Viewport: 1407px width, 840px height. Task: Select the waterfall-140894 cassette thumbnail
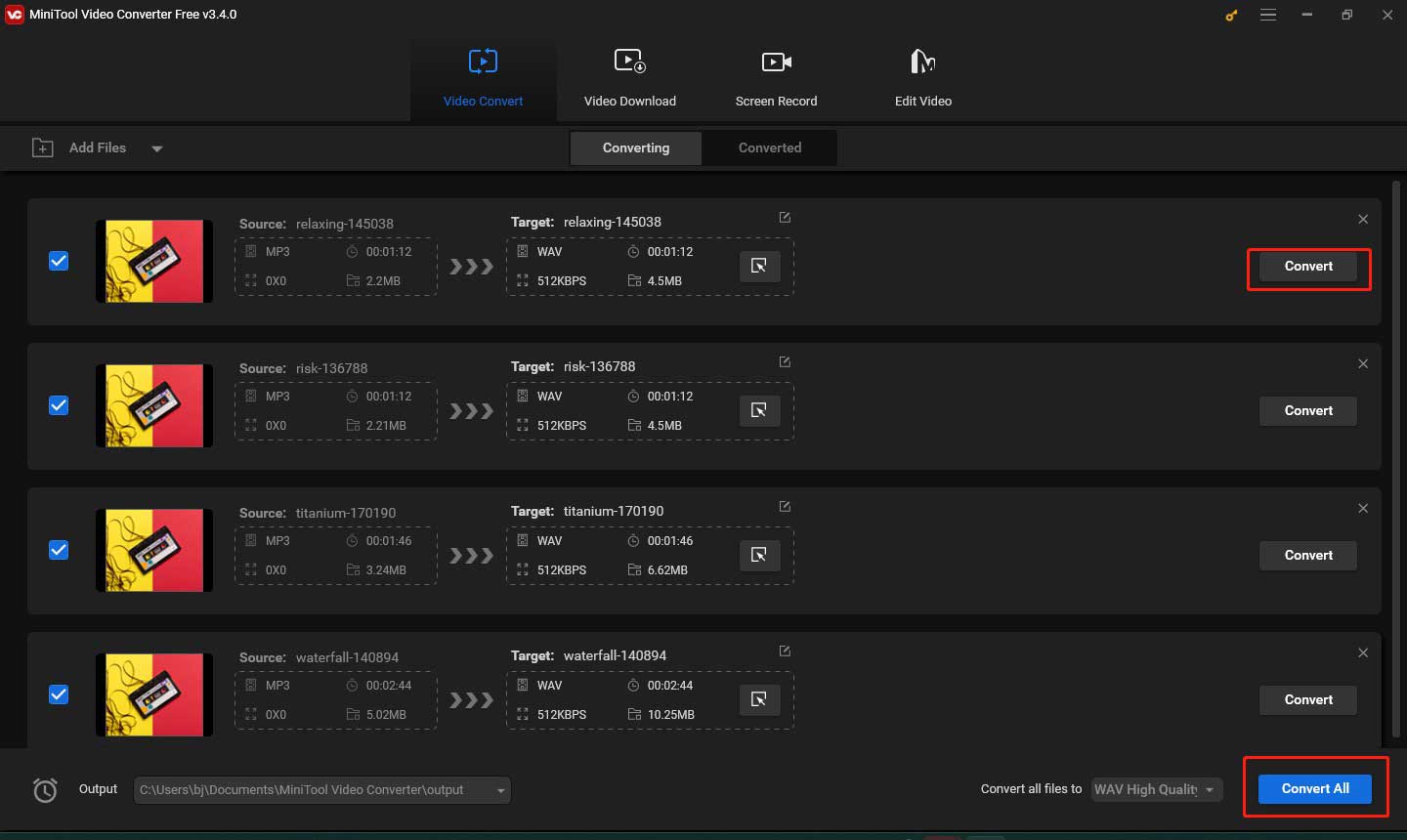pyautogui.click(x=154, y=694)
